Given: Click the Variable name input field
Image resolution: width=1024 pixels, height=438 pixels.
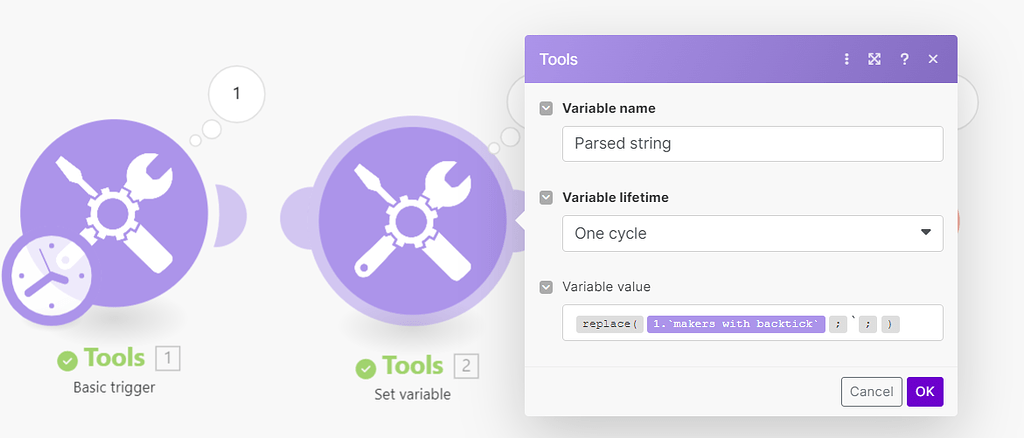Looking at the screenshot, I should coord(752,143).
